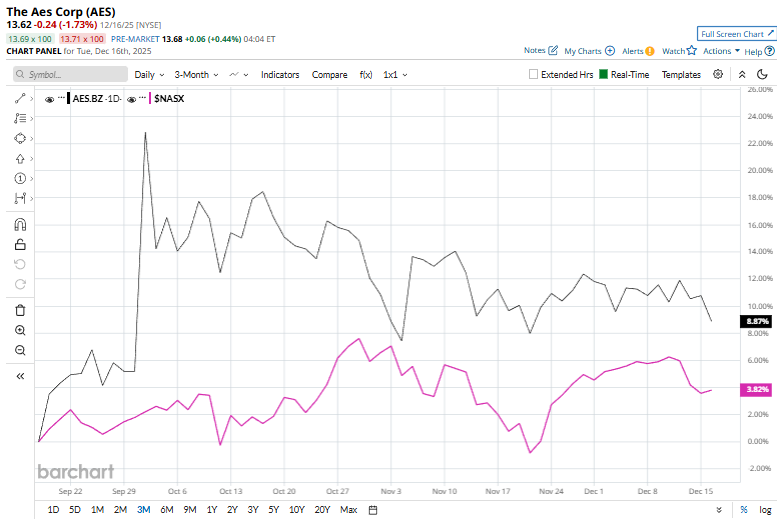
Task: Choose the shapes drawing tool
Action: tap(20, 138)
